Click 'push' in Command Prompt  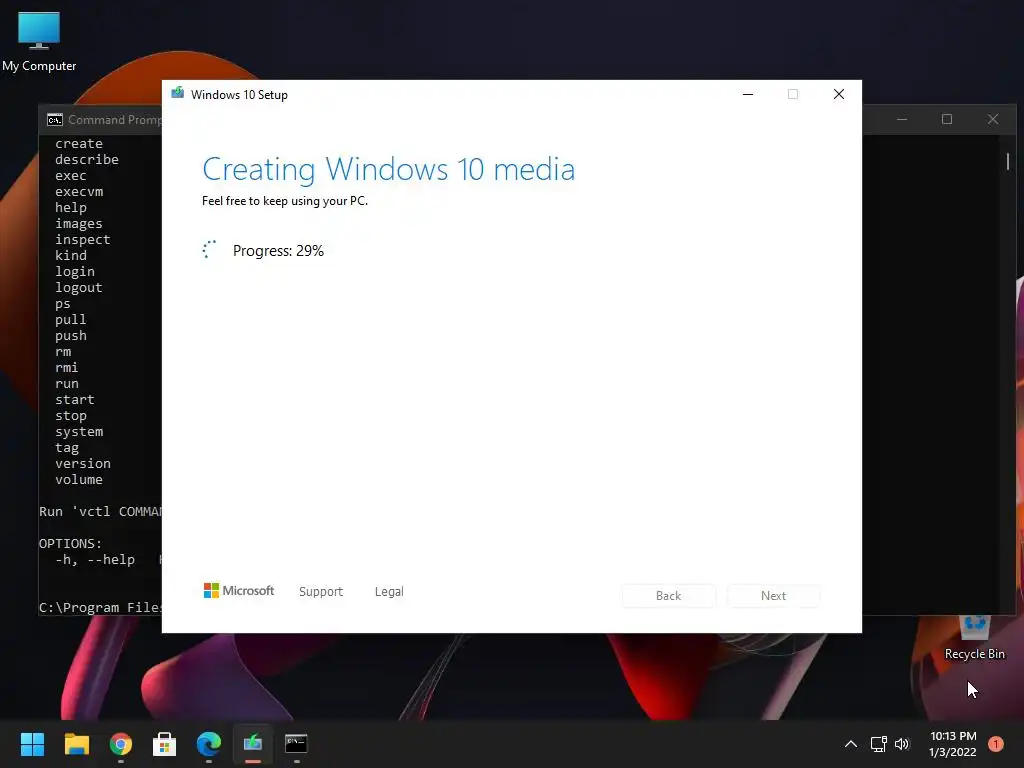pyautogui.click(x=71, y=336)
